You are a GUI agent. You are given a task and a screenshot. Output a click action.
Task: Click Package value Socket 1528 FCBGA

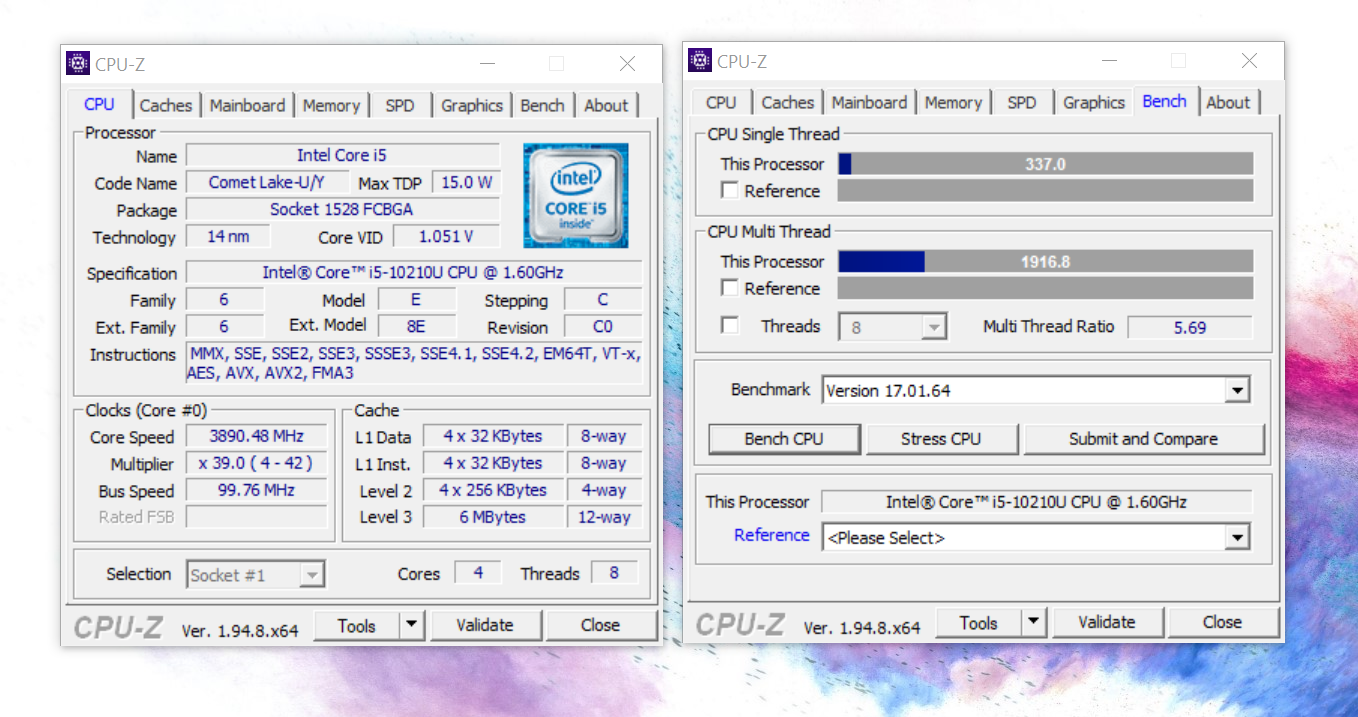click(x=342, y=209)
